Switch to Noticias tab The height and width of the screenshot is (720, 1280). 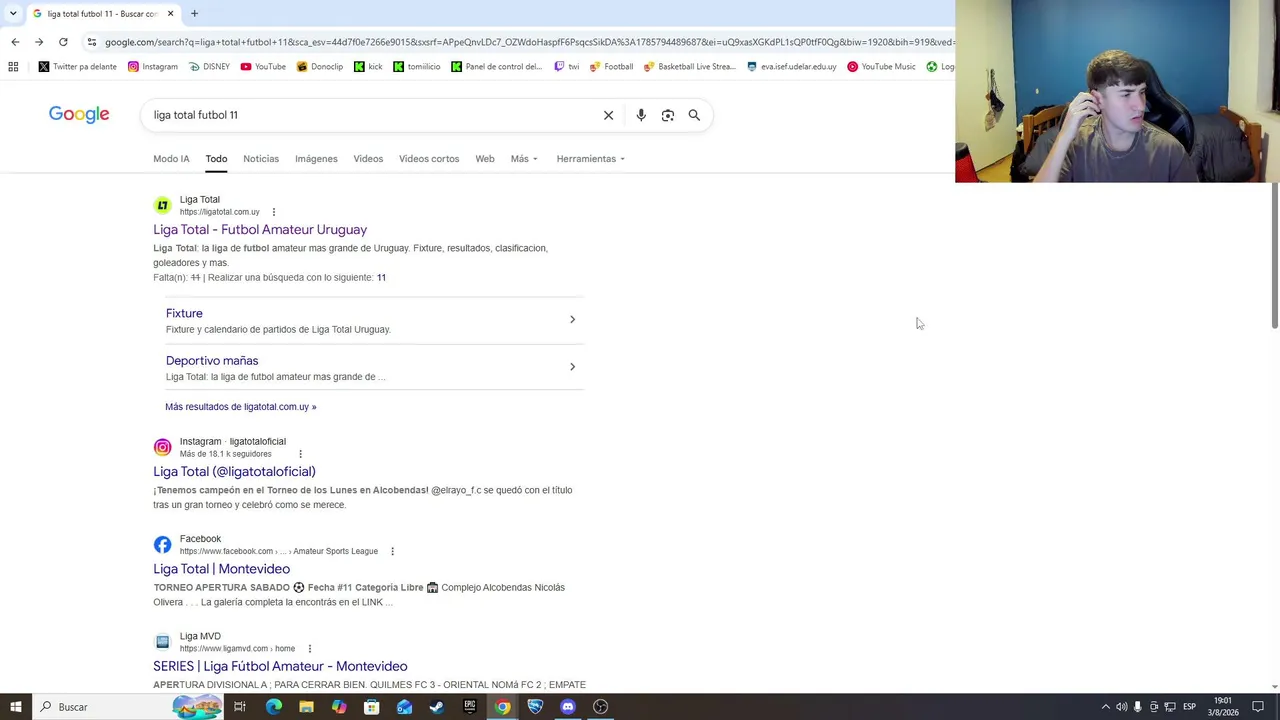(x=261, y=159)
